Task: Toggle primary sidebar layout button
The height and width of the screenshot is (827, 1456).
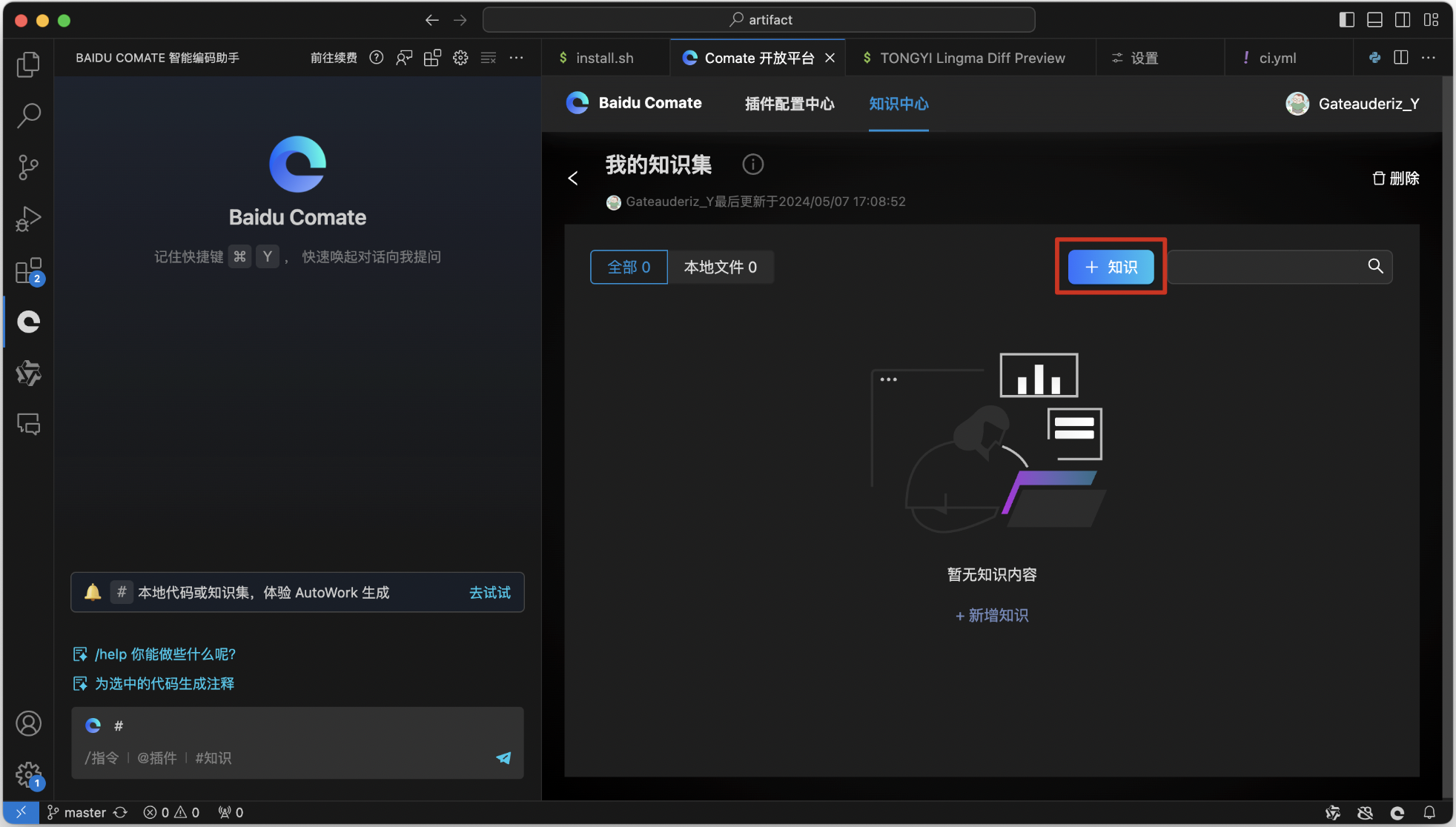Action: tap(1347, 20)
